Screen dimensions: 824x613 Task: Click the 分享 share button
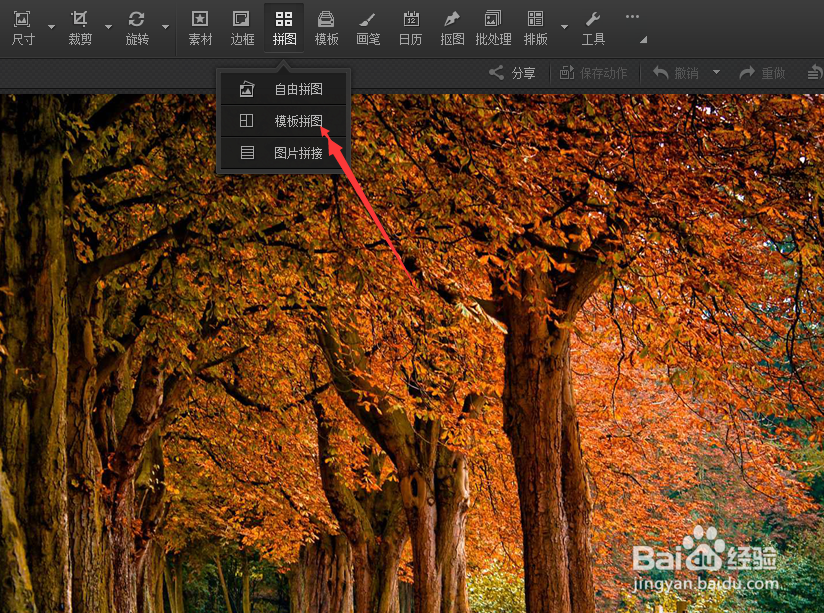click(x=512, y=73)
